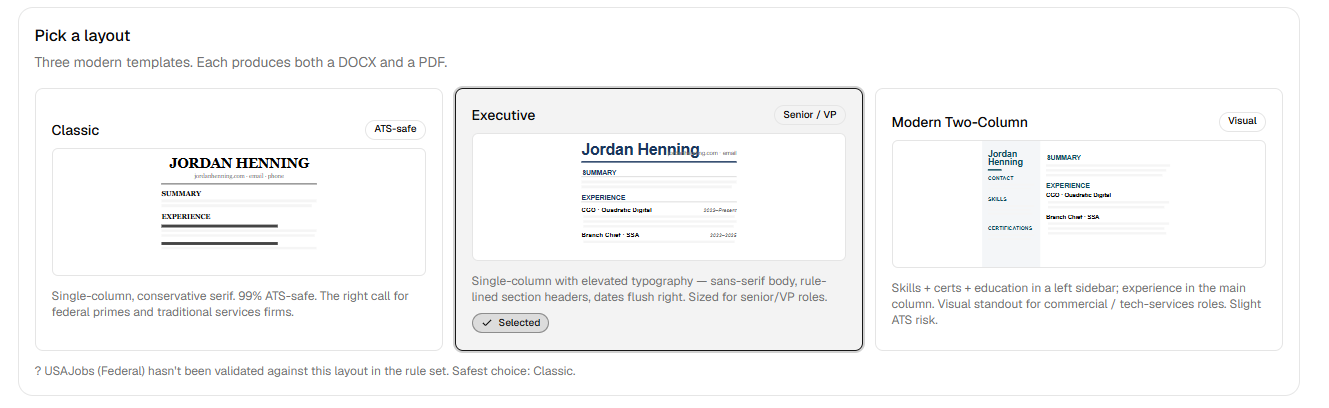This screenshot has height=408, width=1329.
Task: Click the JORDAN HENNING name in the Classic preview
Action: pos(239,163)
